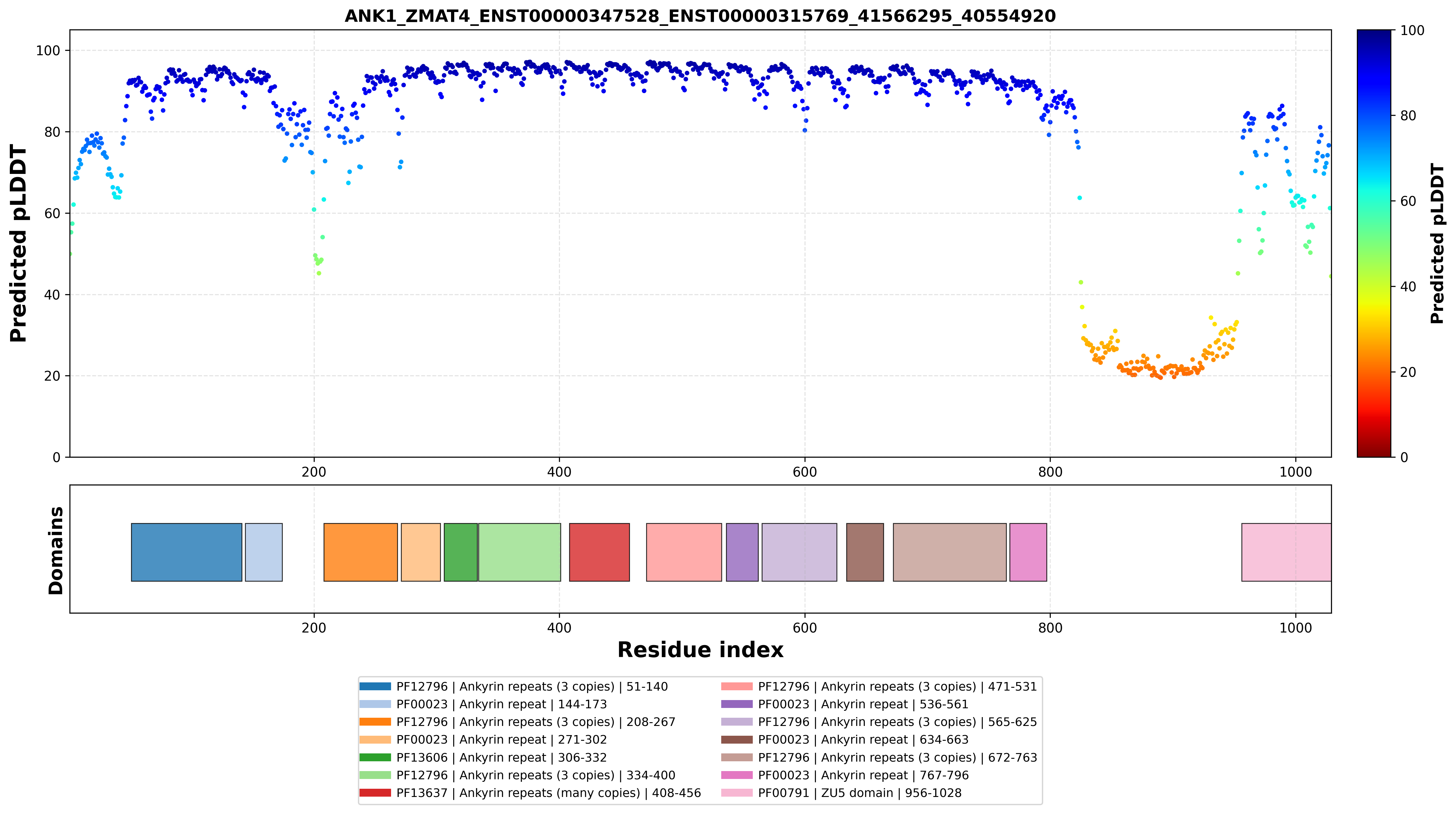This screenshot has width=1456, height=814.
Task: Select the magenta 767-796 domain block
Action: click(x=1028, y=552)
